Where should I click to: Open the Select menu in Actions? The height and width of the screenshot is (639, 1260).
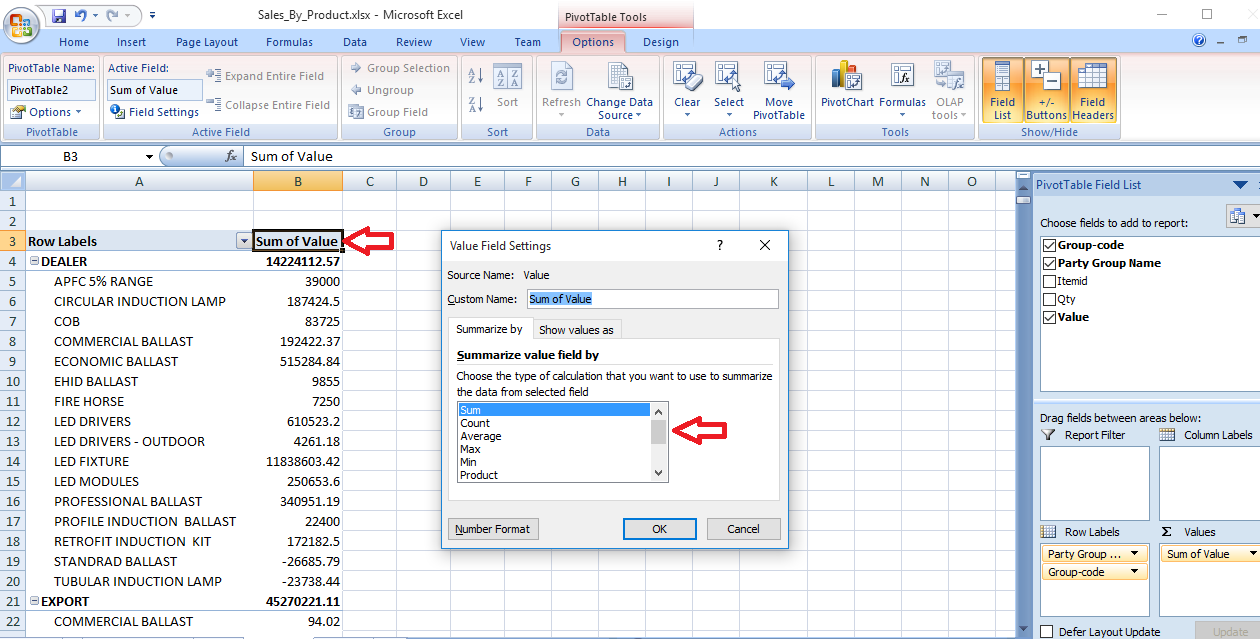coord(729,88)
